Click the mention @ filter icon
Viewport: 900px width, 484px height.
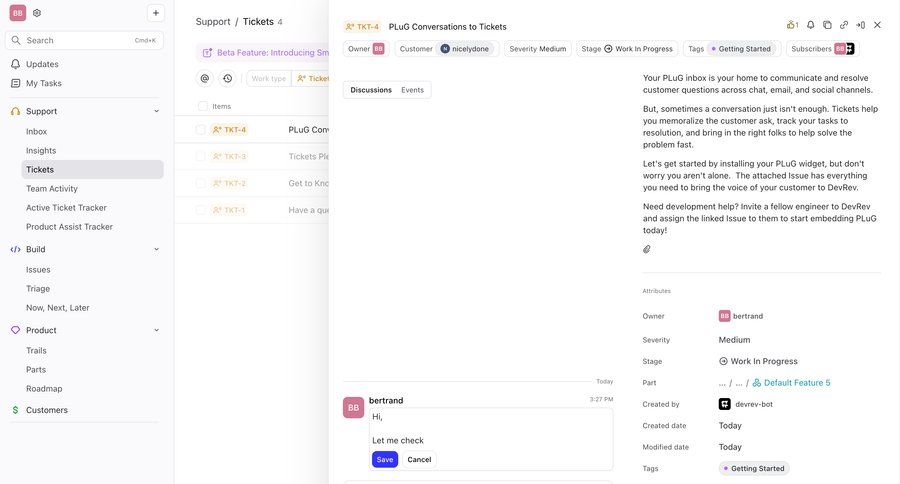(205, 78)
